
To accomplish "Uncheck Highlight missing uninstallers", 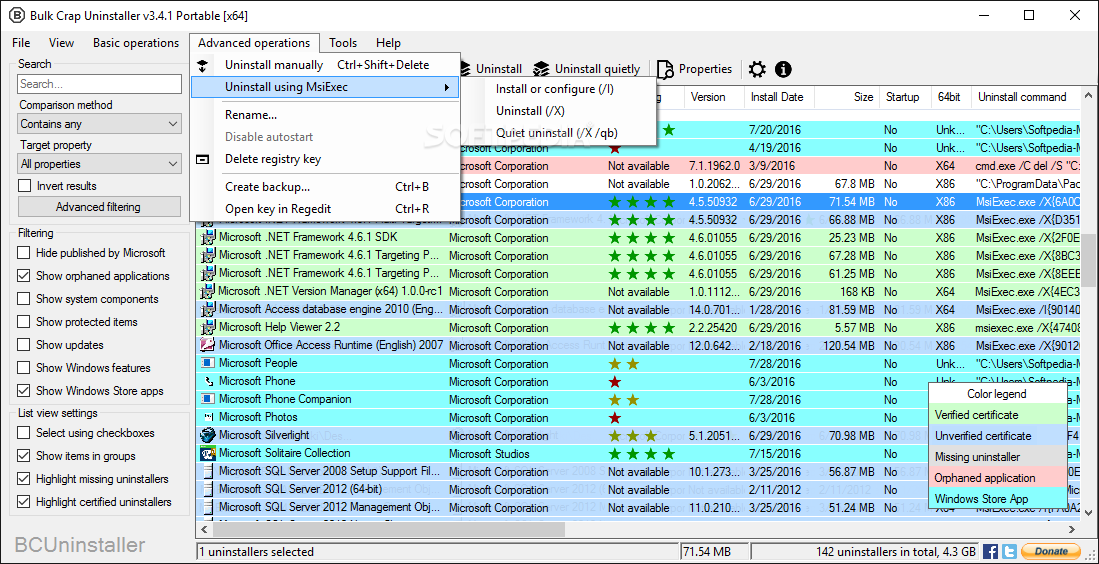I will pos(24,479).
